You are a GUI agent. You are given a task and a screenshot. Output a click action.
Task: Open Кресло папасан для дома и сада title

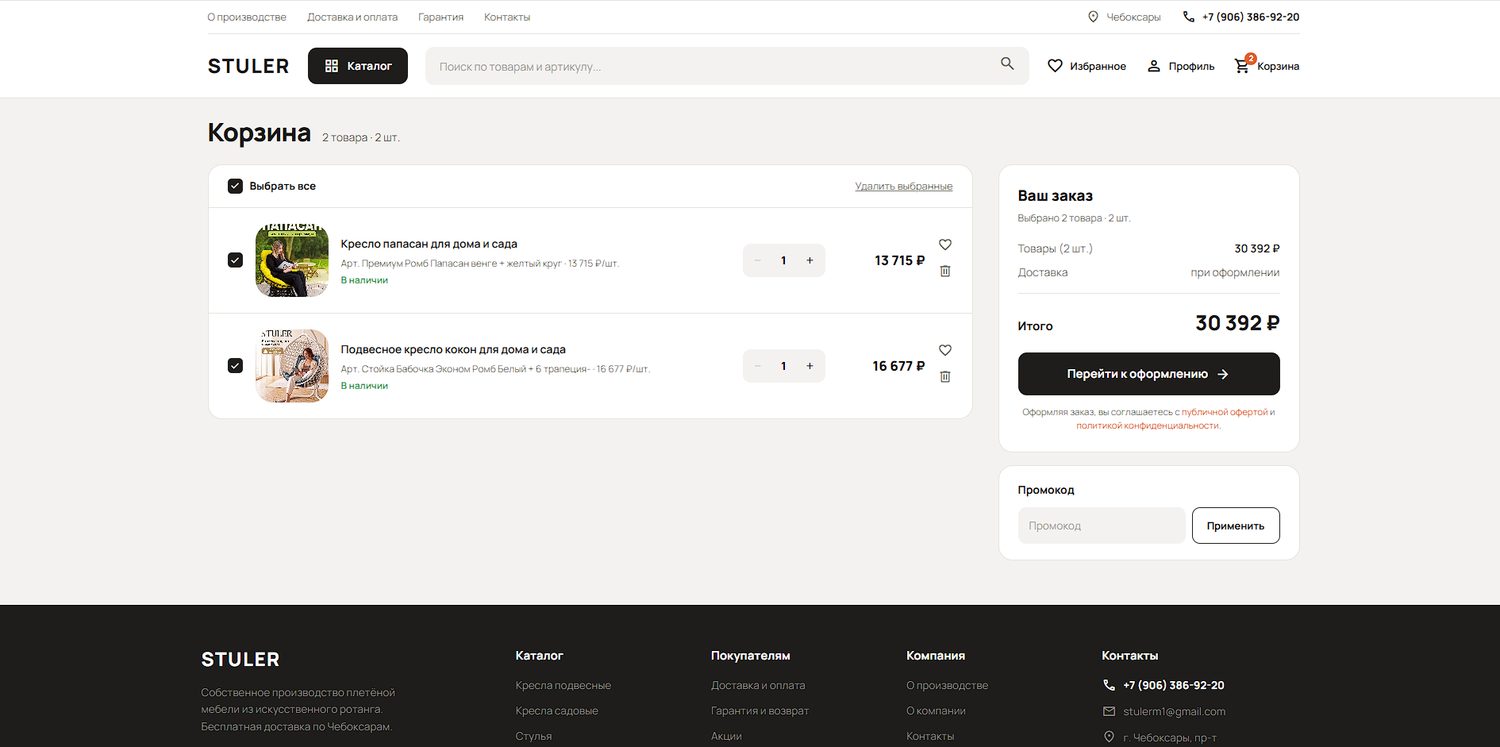pos(429,244)
